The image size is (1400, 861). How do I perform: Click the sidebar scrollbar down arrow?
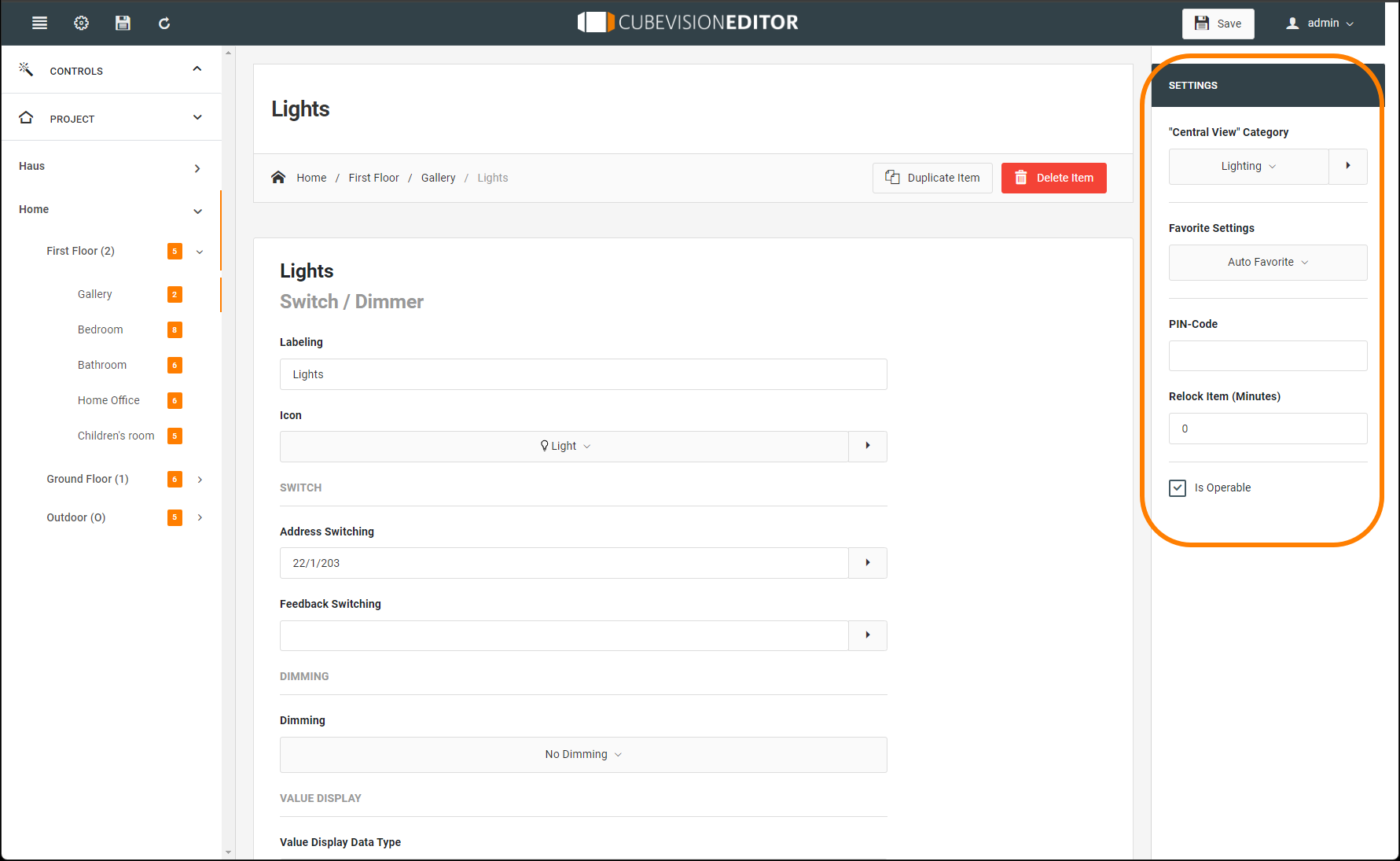[x=229, y=852]
